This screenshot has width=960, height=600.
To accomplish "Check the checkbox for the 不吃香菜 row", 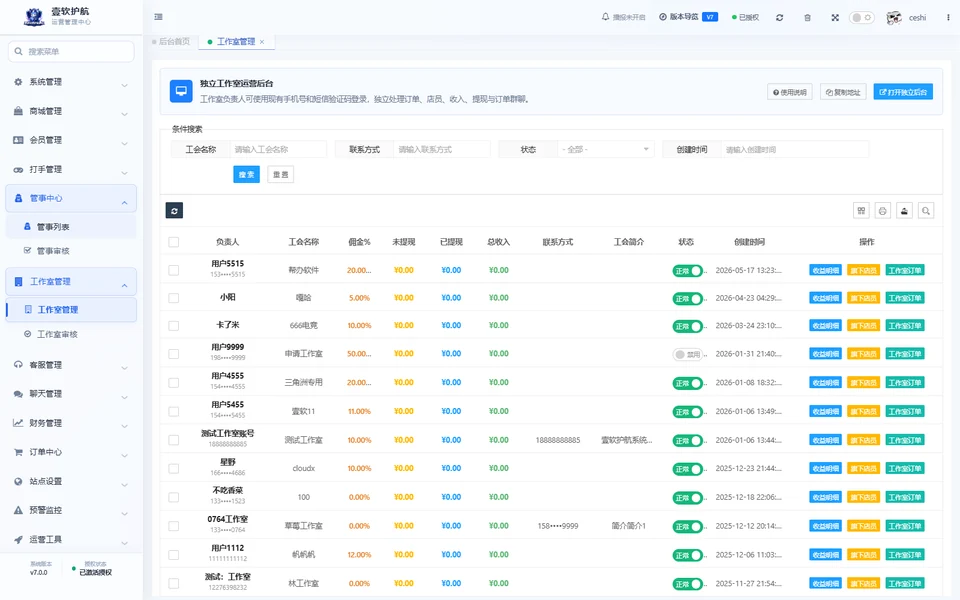I will [x=174, y=497].
